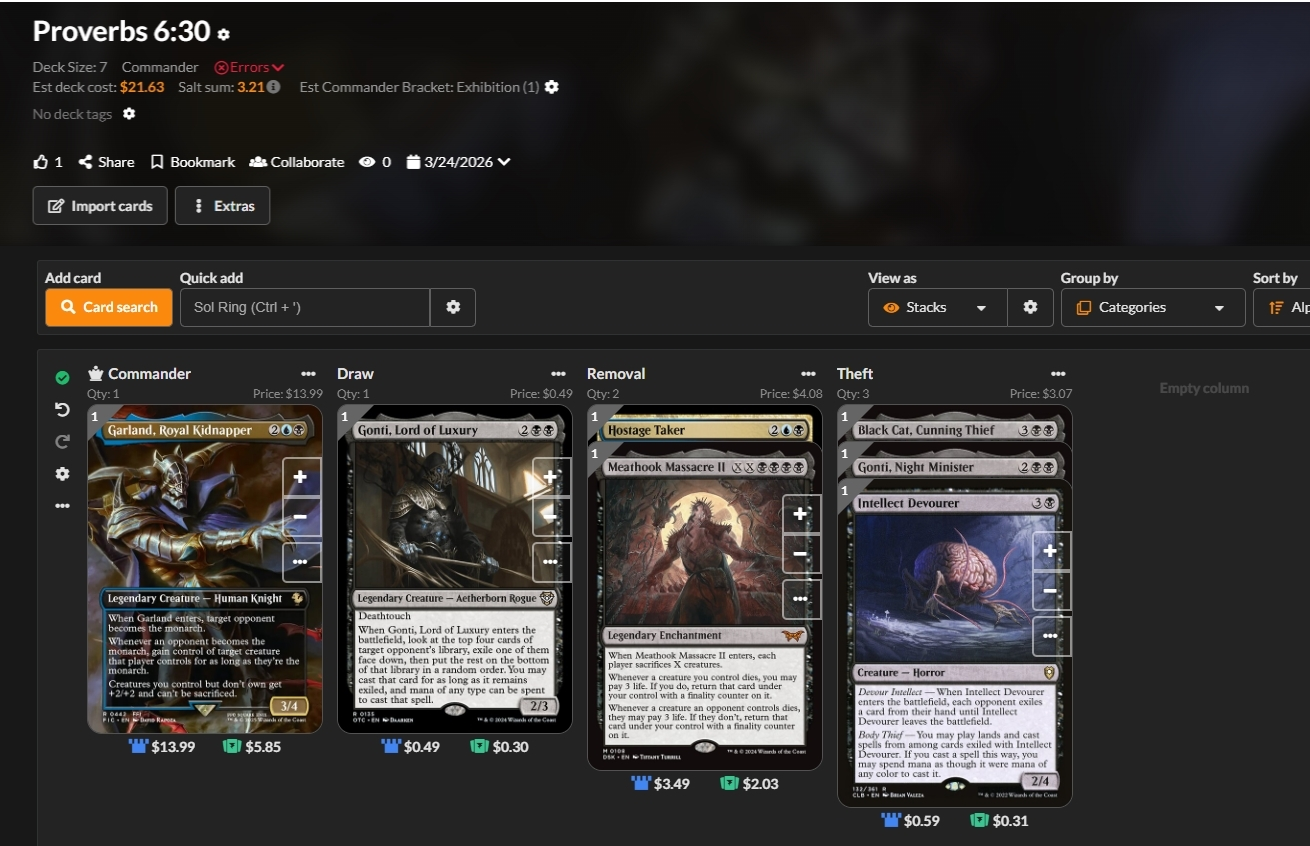Open view options gear beside Stacks
Image resolution: width=1310 pixels, height=846 pixels.
point(1030,307)
